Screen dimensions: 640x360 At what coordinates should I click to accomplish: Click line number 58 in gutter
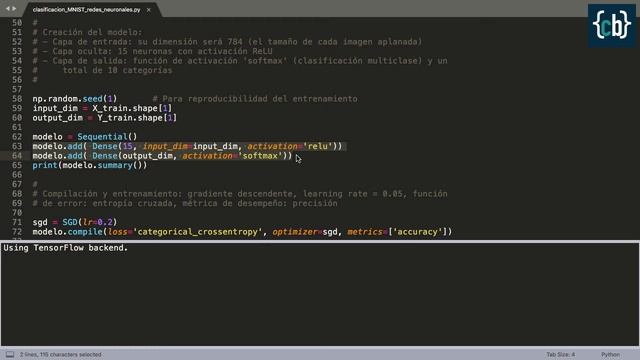click(17, 99)
